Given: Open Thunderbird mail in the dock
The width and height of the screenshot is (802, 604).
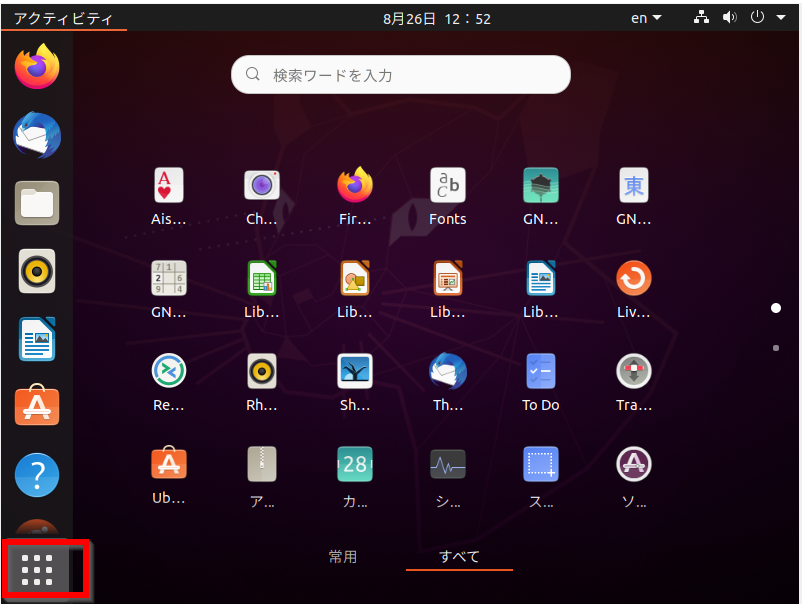Looking at the screenshot, I should 37,135.
